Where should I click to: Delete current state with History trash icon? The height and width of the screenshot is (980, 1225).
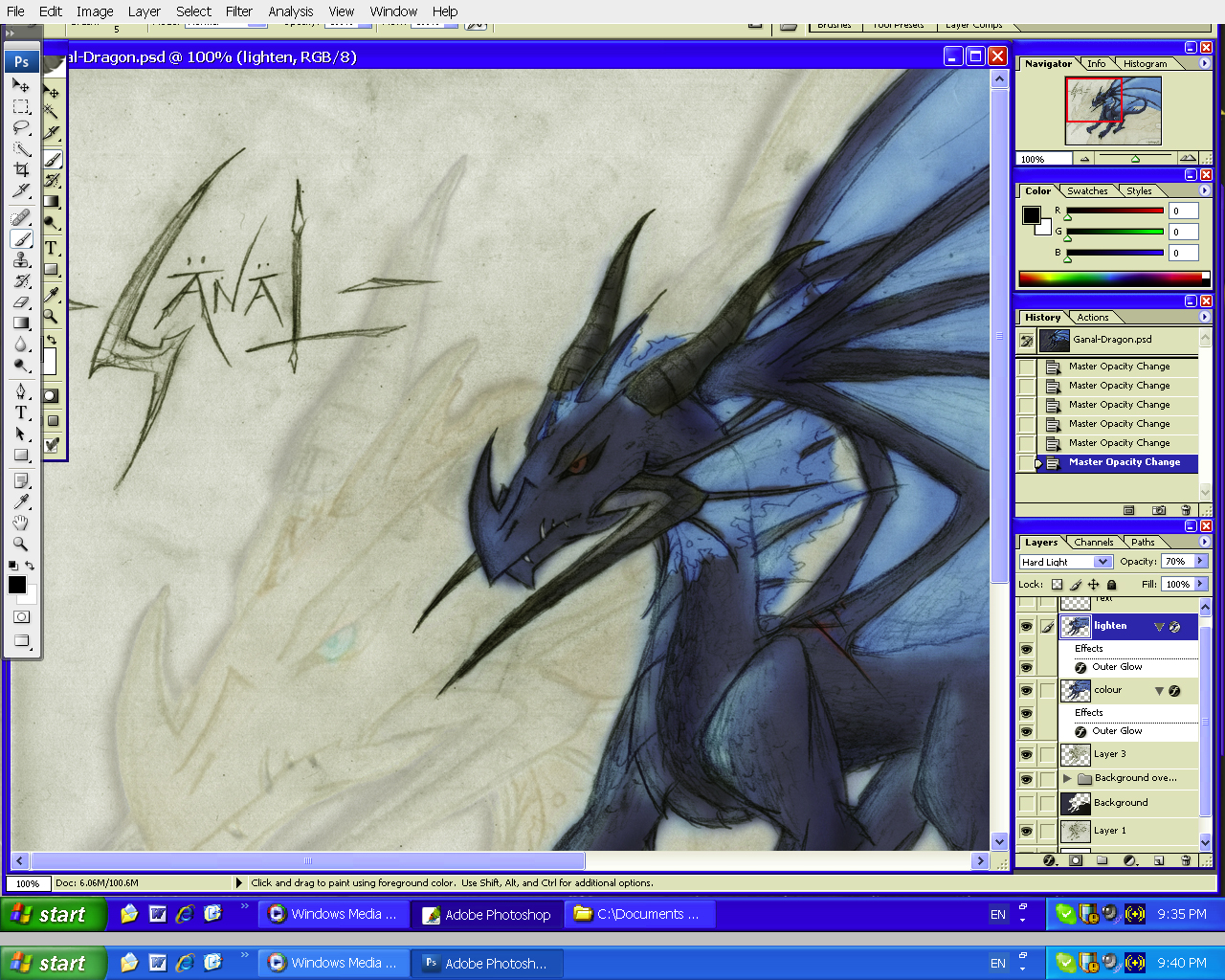pyautogui.click(x=1187, y=510)
